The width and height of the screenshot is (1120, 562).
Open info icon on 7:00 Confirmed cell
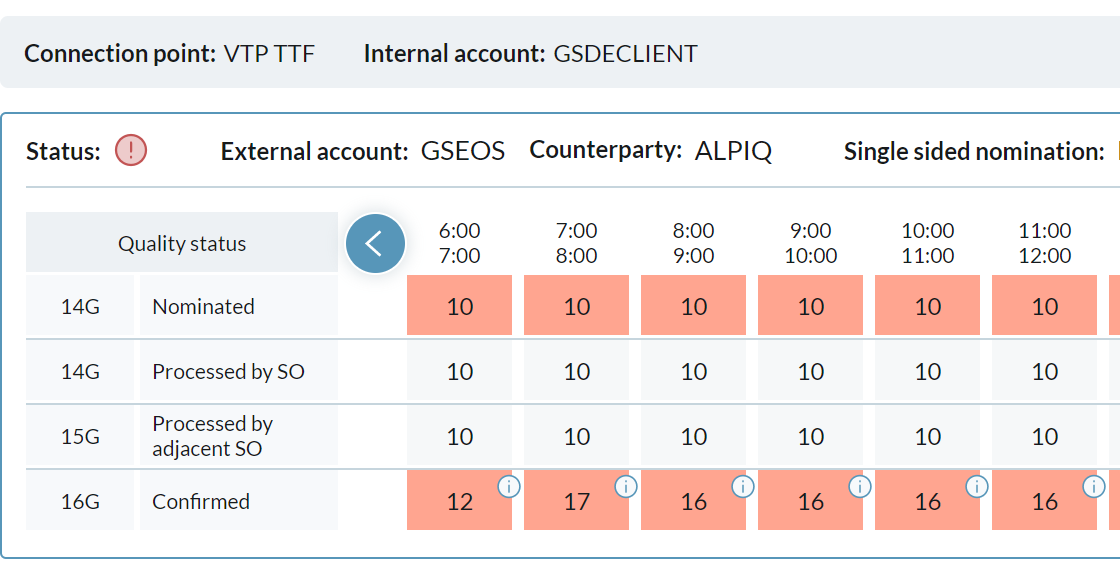(626, 486)
